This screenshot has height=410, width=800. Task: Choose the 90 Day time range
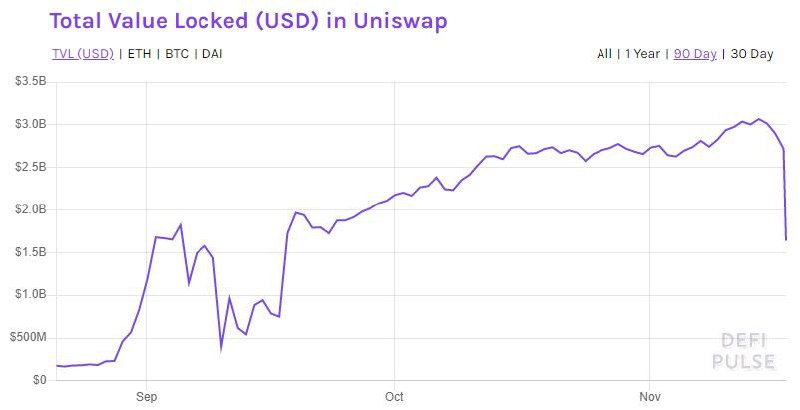695,54
